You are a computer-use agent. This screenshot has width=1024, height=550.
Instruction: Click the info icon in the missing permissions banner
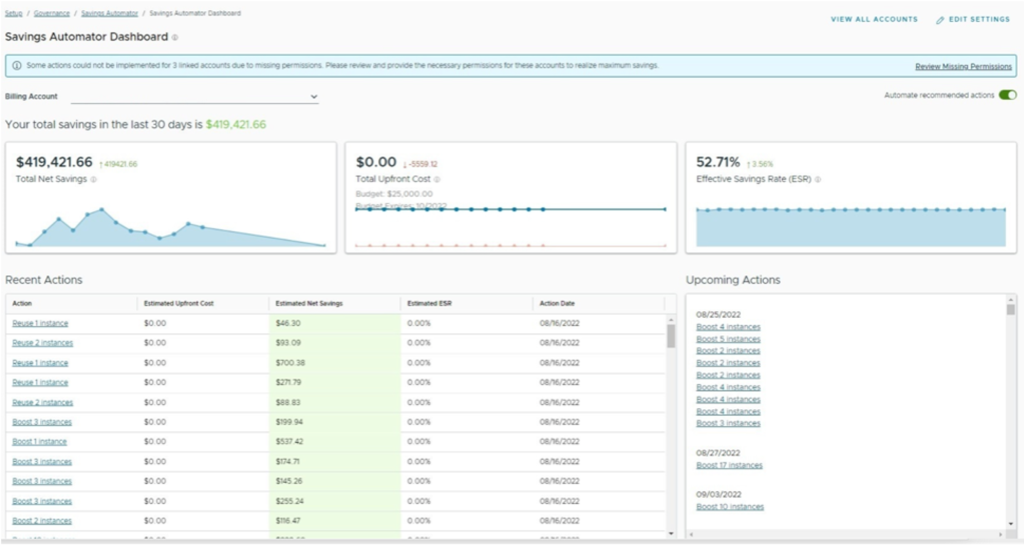[x=17, y=66]
